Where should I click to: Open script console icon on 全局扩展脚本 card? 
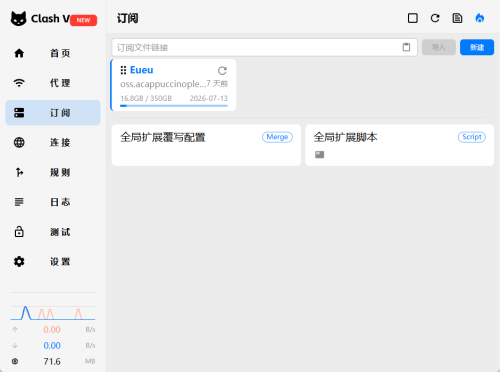[x=319, y=155]
